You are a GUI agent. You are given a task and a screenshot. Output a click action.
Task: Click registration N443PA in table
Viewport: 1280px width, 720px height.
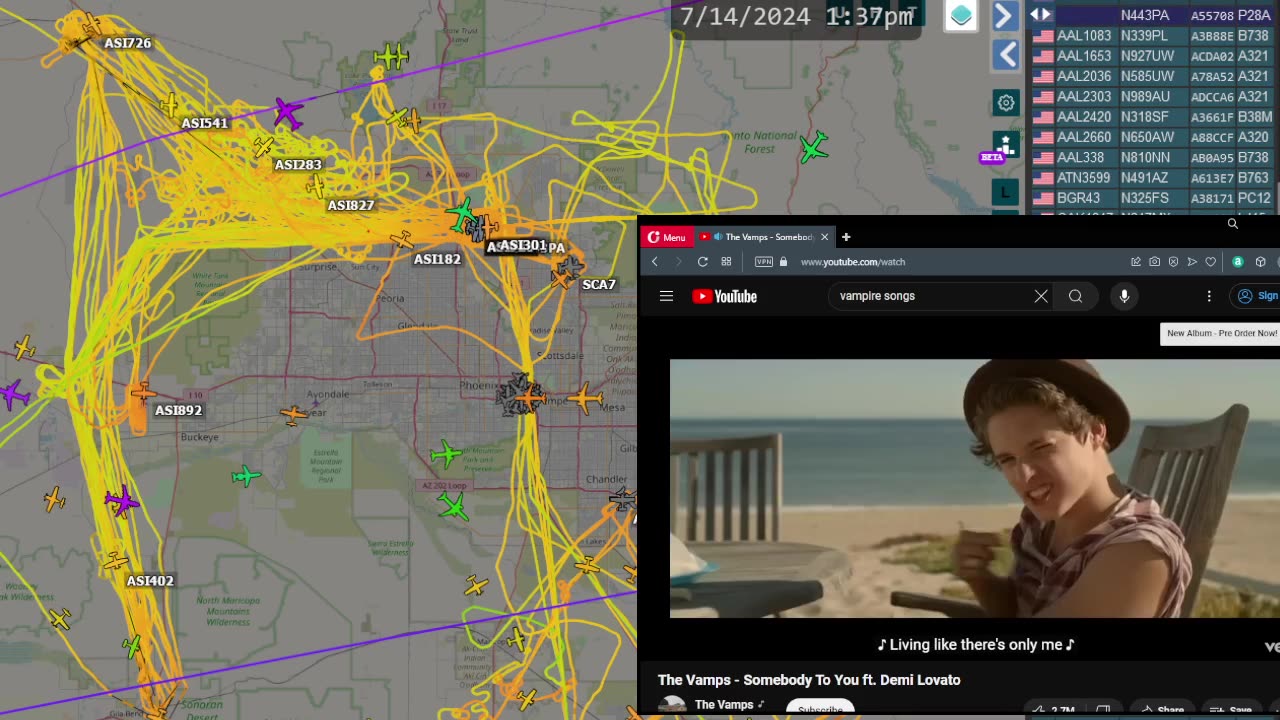(1145, 16)
